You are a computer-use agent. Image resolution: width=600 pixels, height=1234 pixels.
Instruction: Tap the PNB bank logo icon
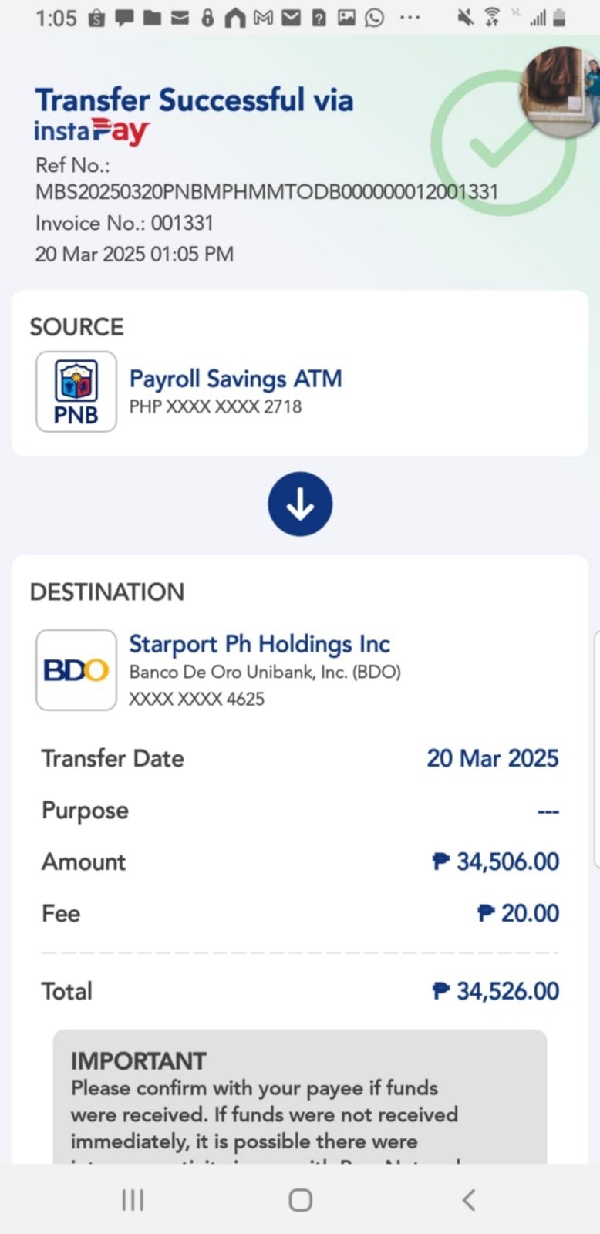point(76,392)
